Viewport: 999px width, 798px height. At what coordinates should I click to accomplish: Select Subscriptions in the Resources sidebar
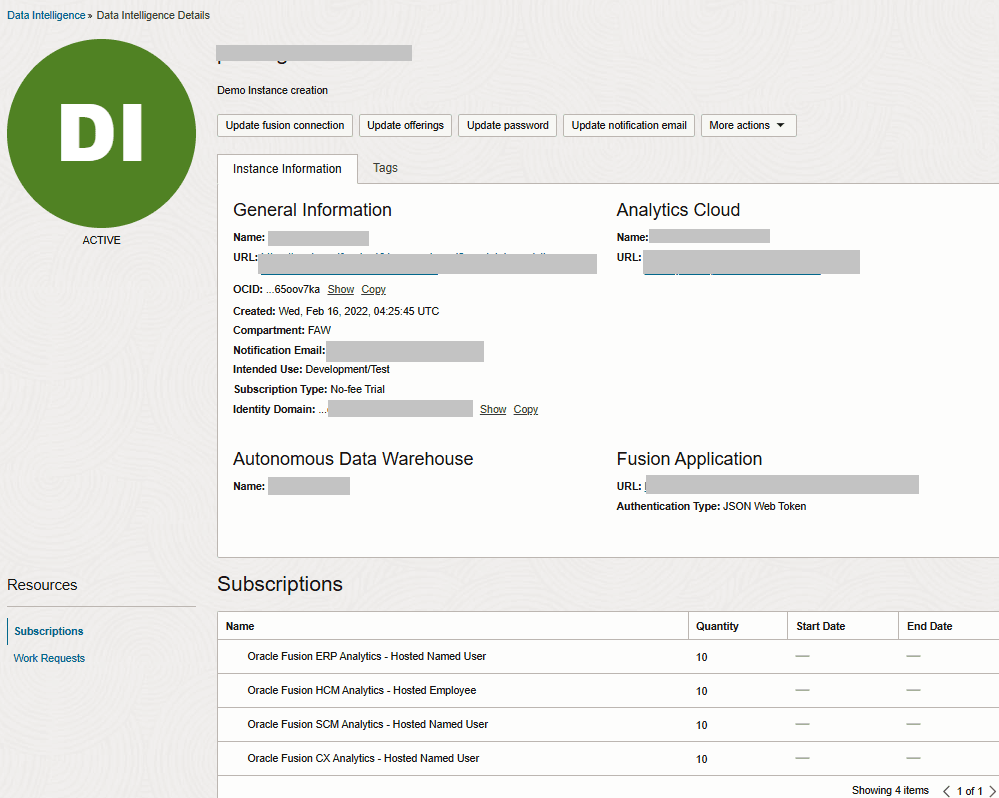[x=47, y=631]
